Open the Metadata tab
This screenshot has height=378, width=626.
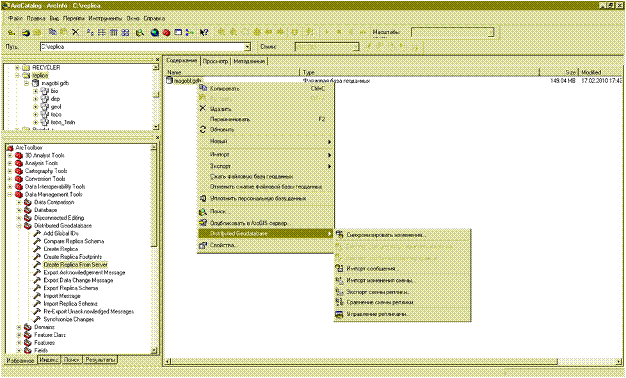point(249,61)
